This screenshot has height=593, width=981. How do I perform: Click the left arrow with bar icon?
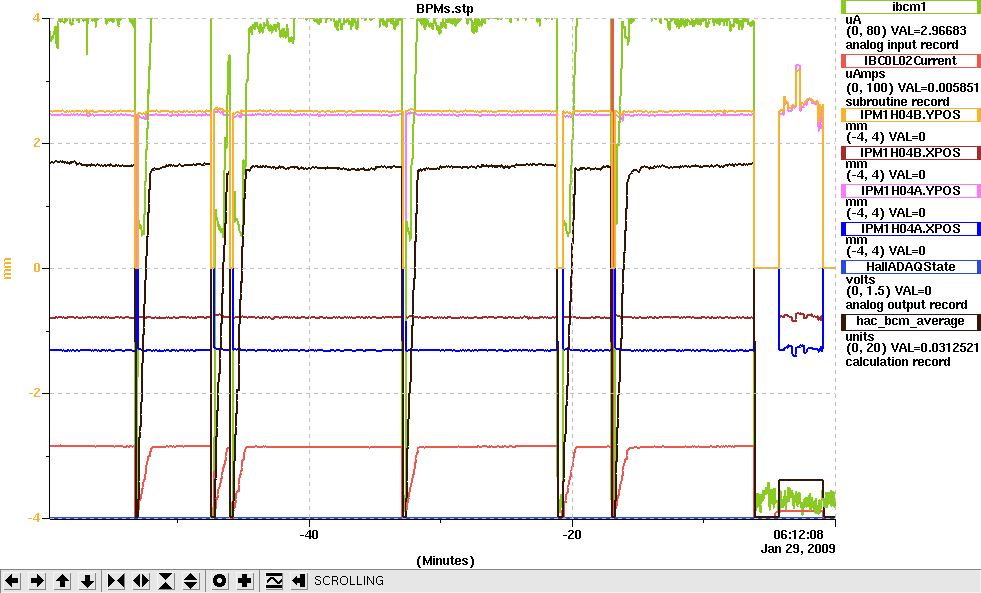299,581
